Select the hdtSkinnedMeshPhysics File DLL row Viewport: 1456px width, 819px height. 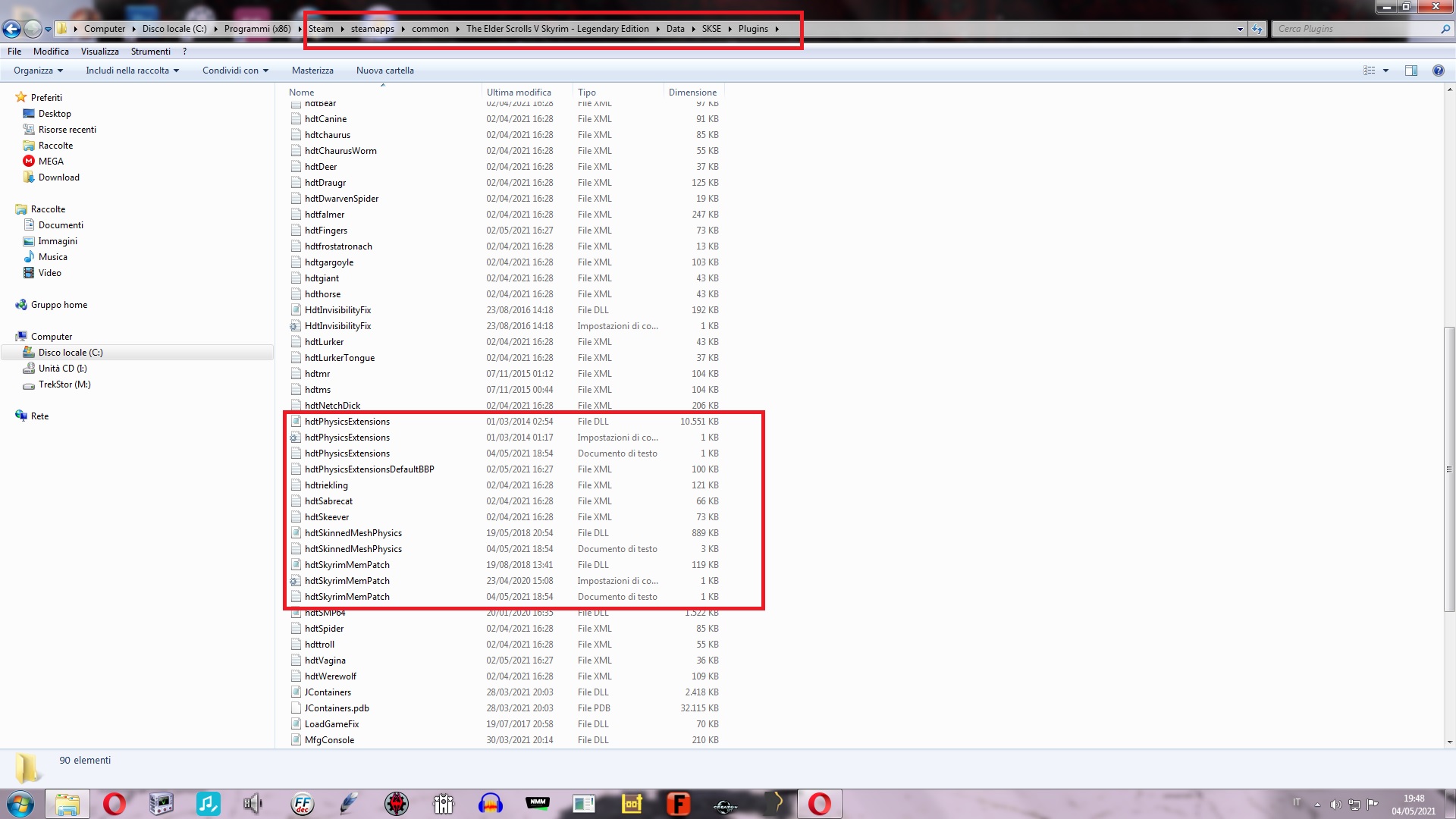[x=504, y=533]
